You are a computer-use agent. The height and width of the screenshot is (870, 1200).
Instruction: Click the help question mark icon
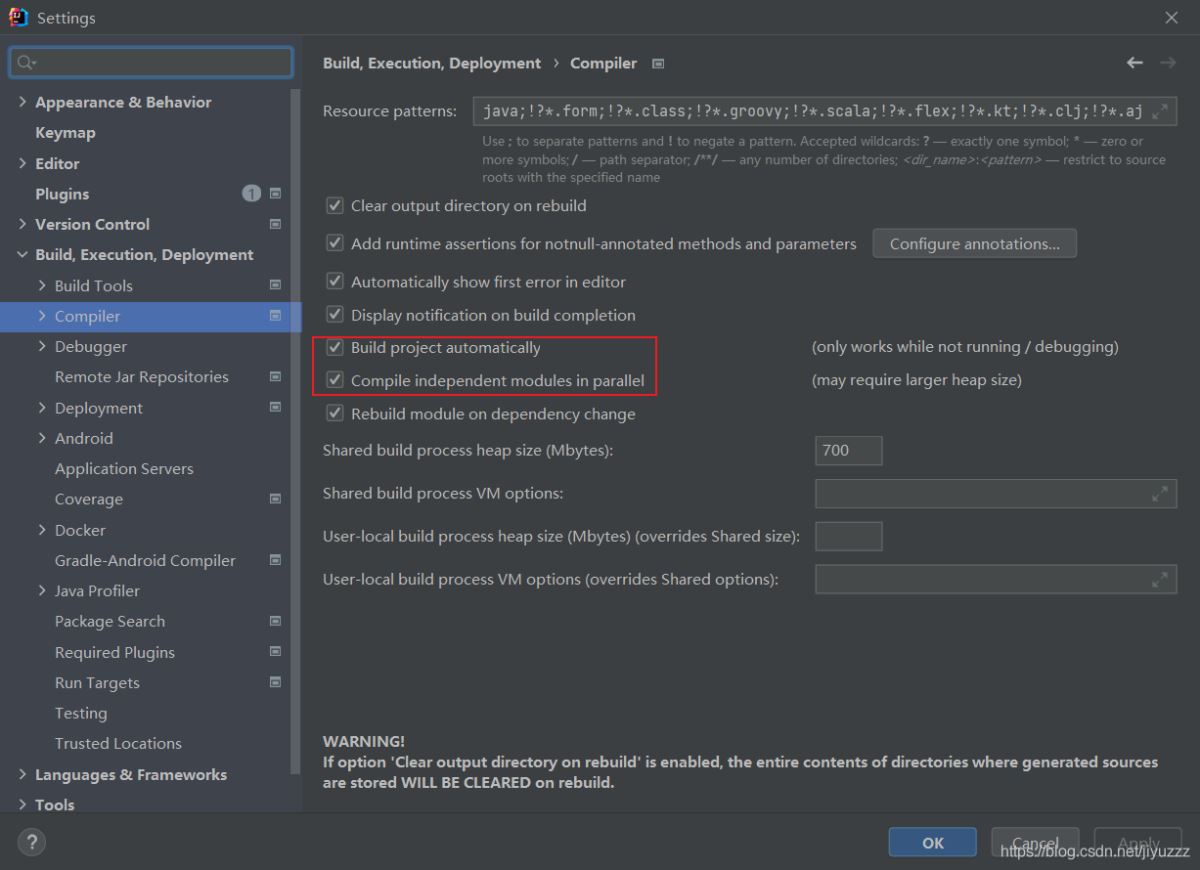tap(31, 842)
